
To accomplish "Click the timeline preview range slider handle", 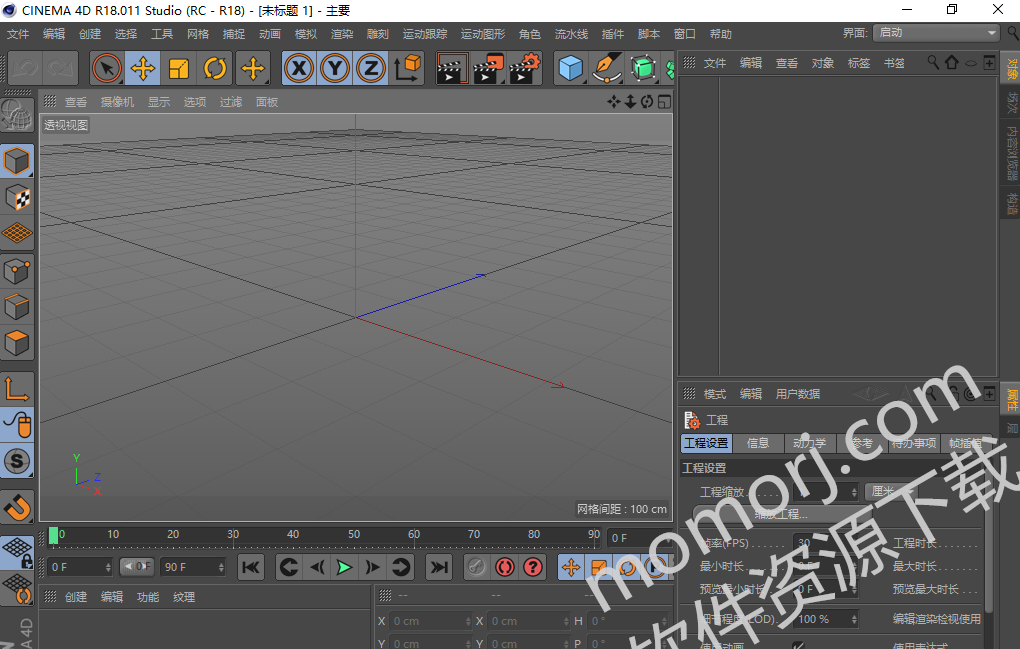I will [137, 567].
